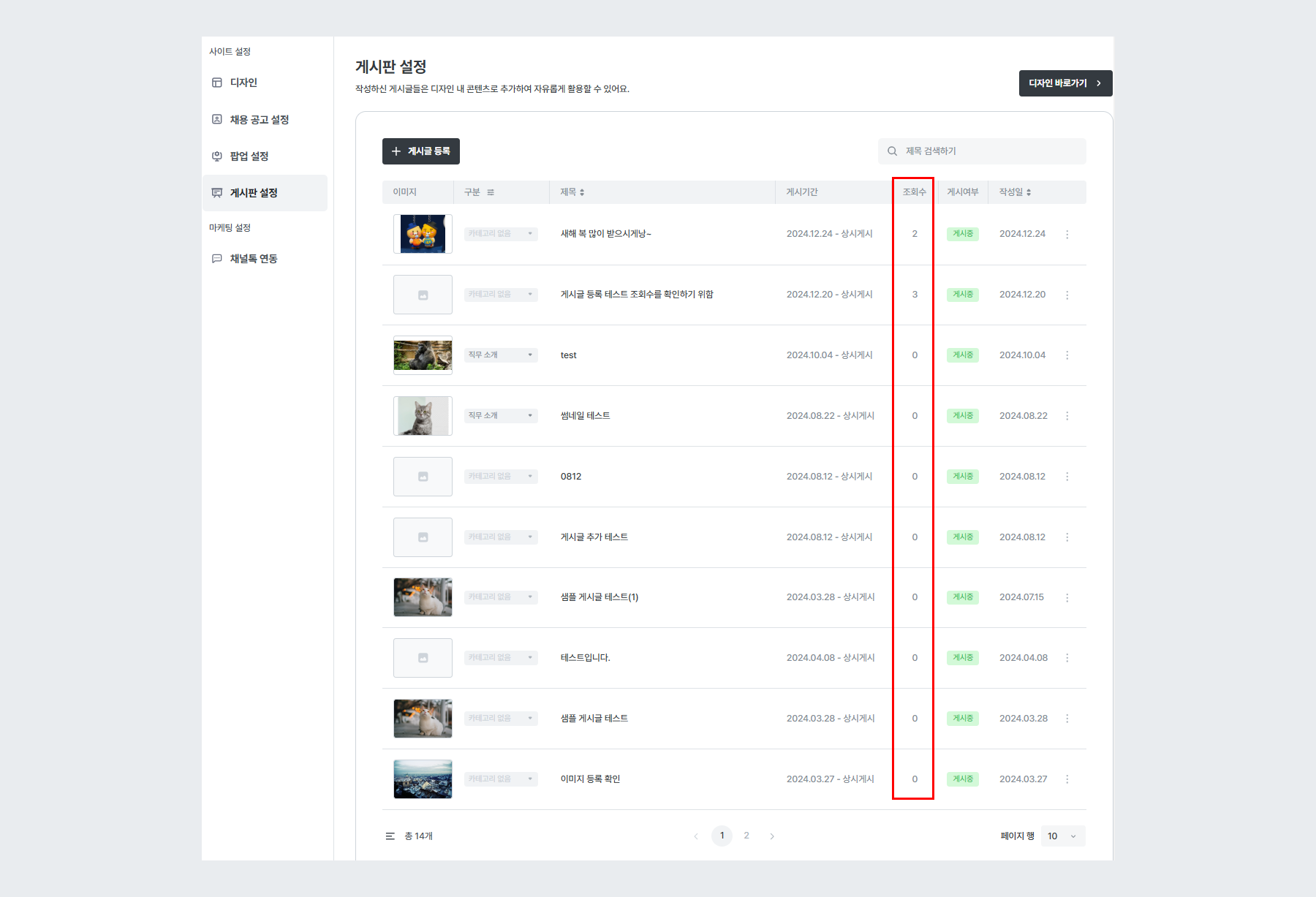Open cat thumbnail of 썸네일 테스트 post
Viewport: 1316px width, 897px height.
[x=423, y=416]
